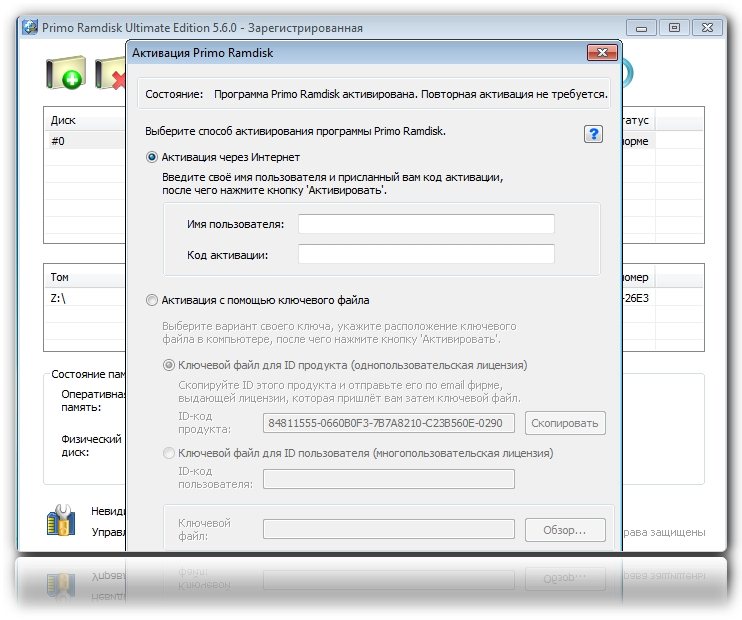
Task: Click the lock and key icon
Action: (x=61, y=521)
